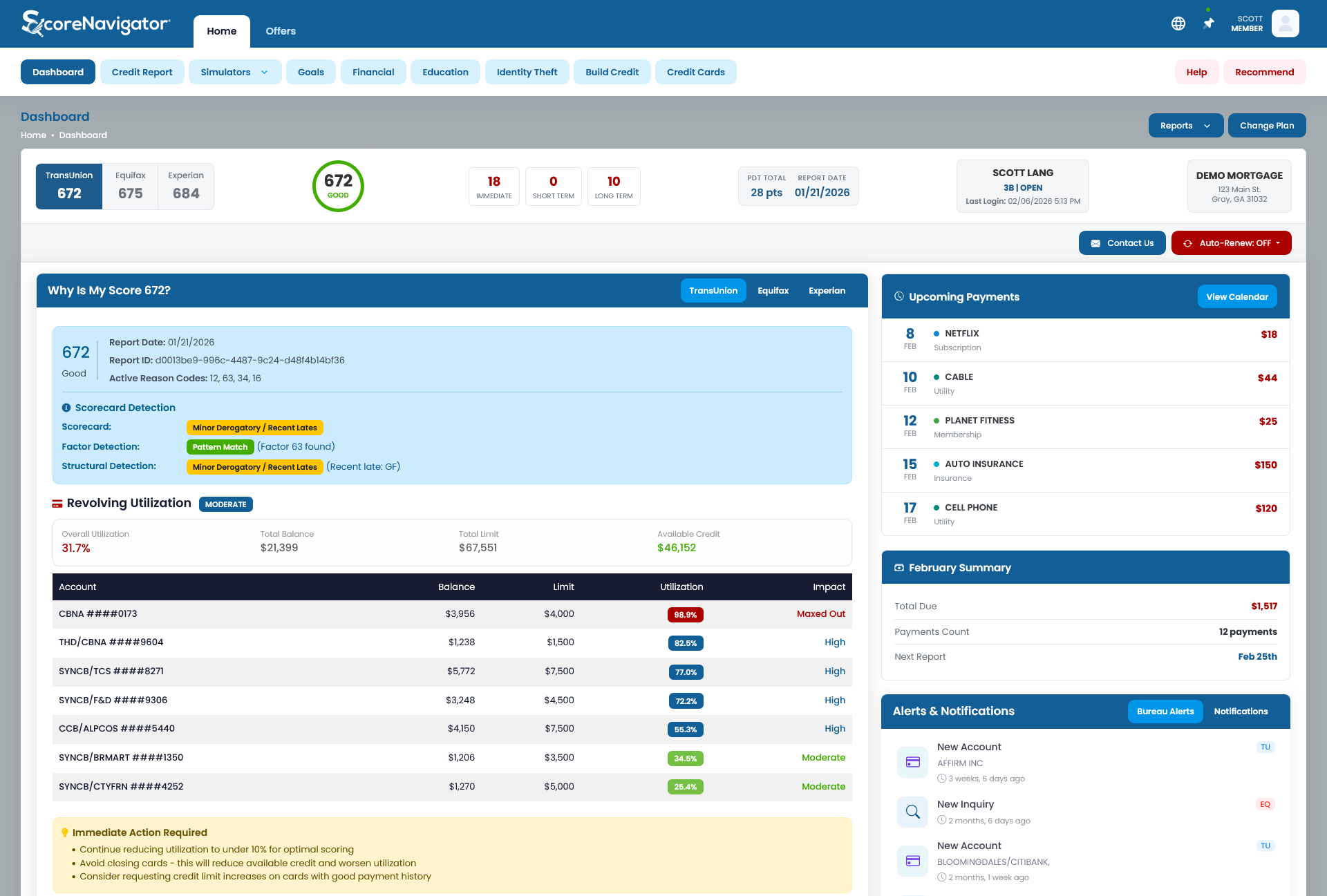
Task: Open the ScoreNavigator logo on the top left
Action: (x=95, y=22)
